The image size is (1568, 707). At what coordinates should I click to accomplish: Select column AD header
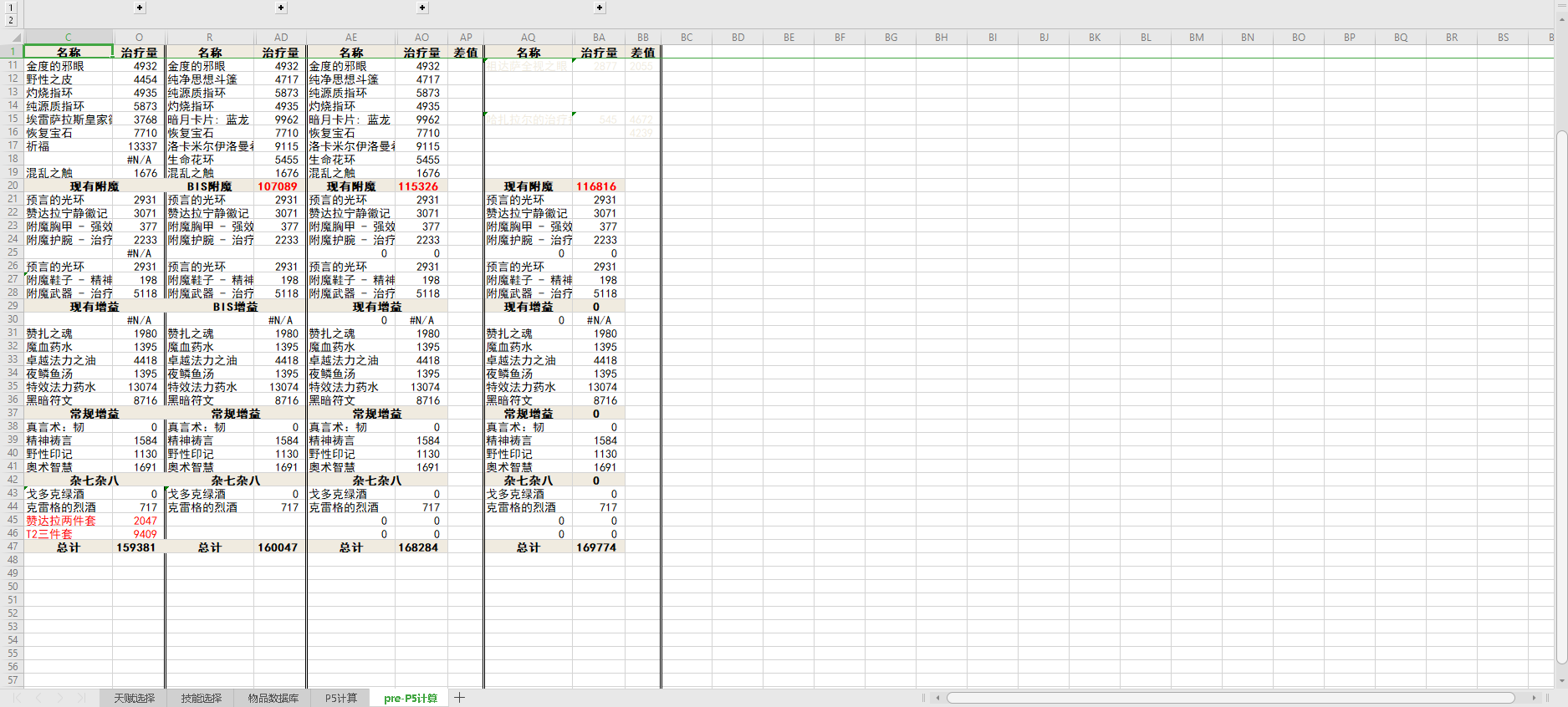(x=281, y=38)
